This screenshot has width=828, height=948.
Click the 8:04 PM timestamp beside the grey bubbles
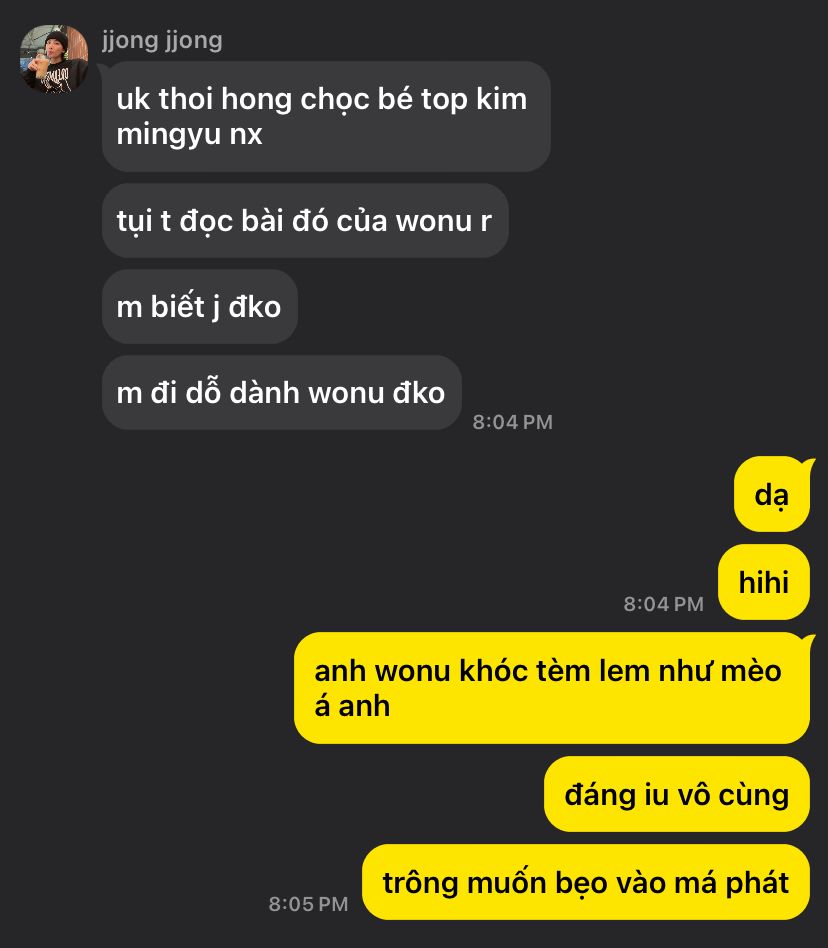tap(513, 422)
